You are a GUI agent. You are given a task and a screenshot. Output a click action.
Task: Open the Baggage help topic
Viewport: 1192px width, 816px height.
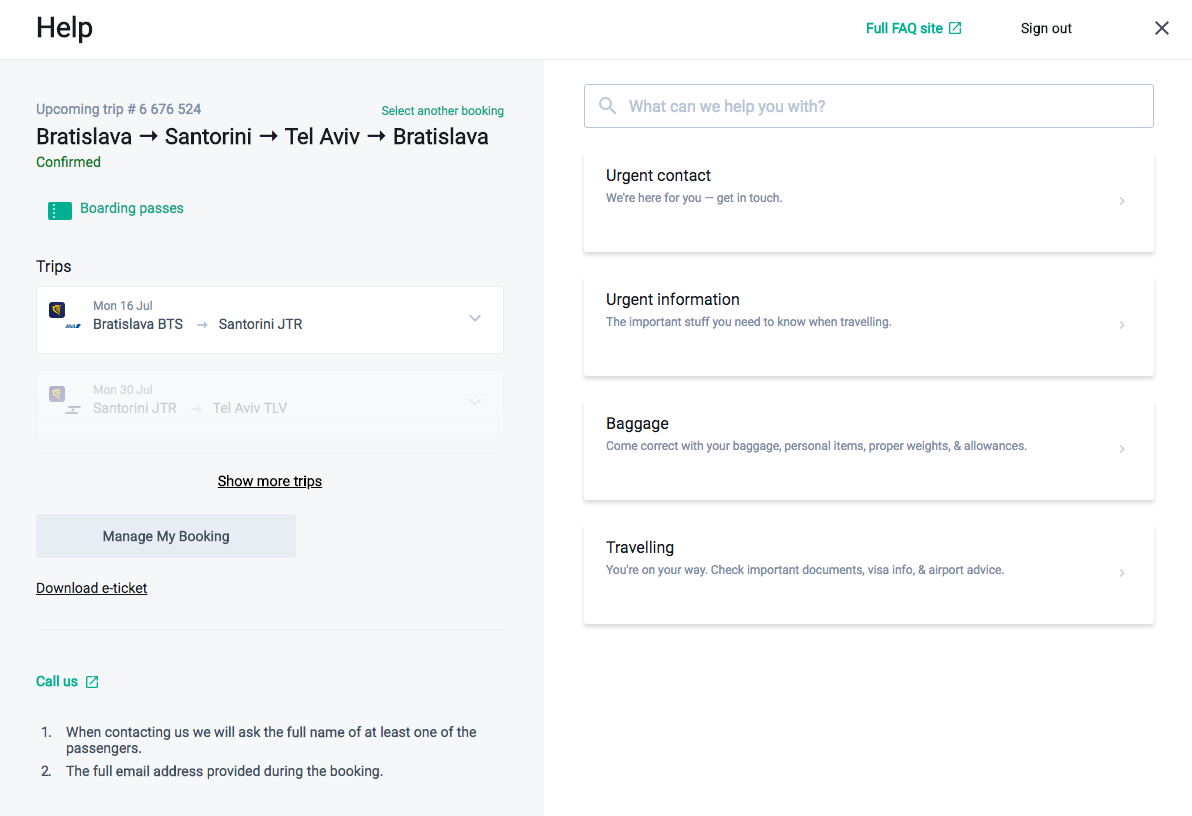[869, 450]
